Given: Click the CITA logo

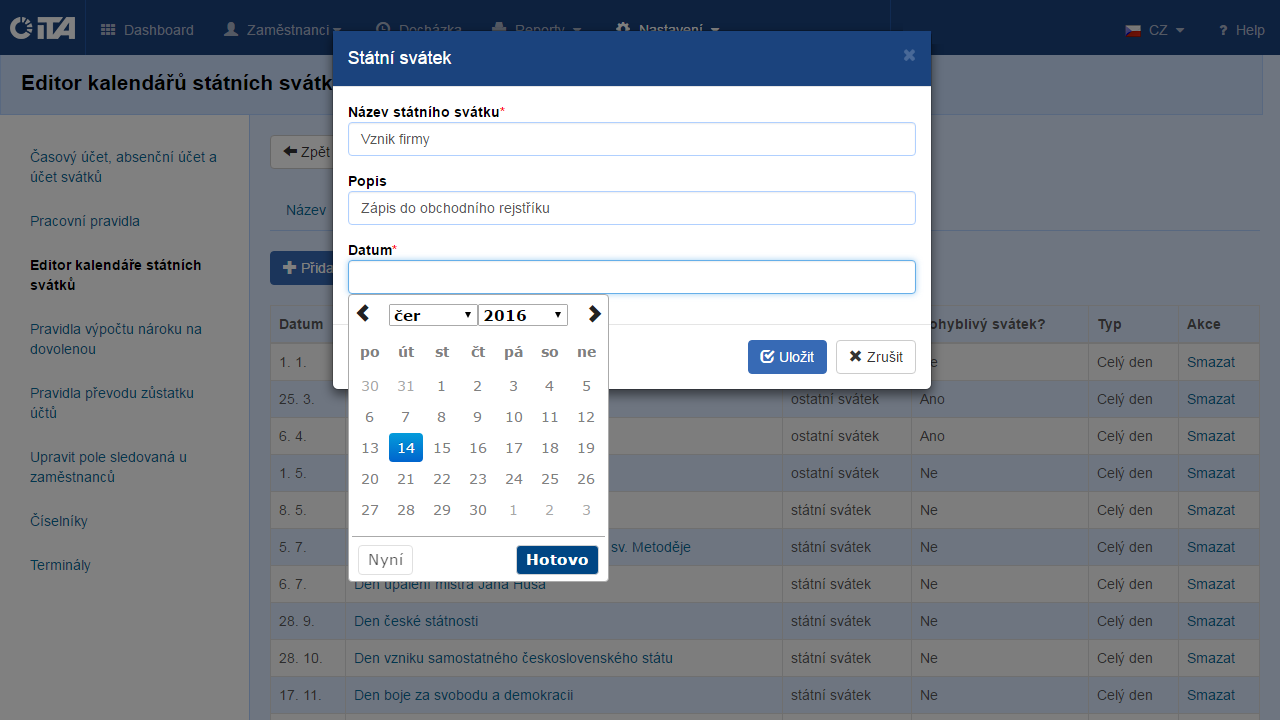Looking at the screenshot, I should (x=42, y=29).
